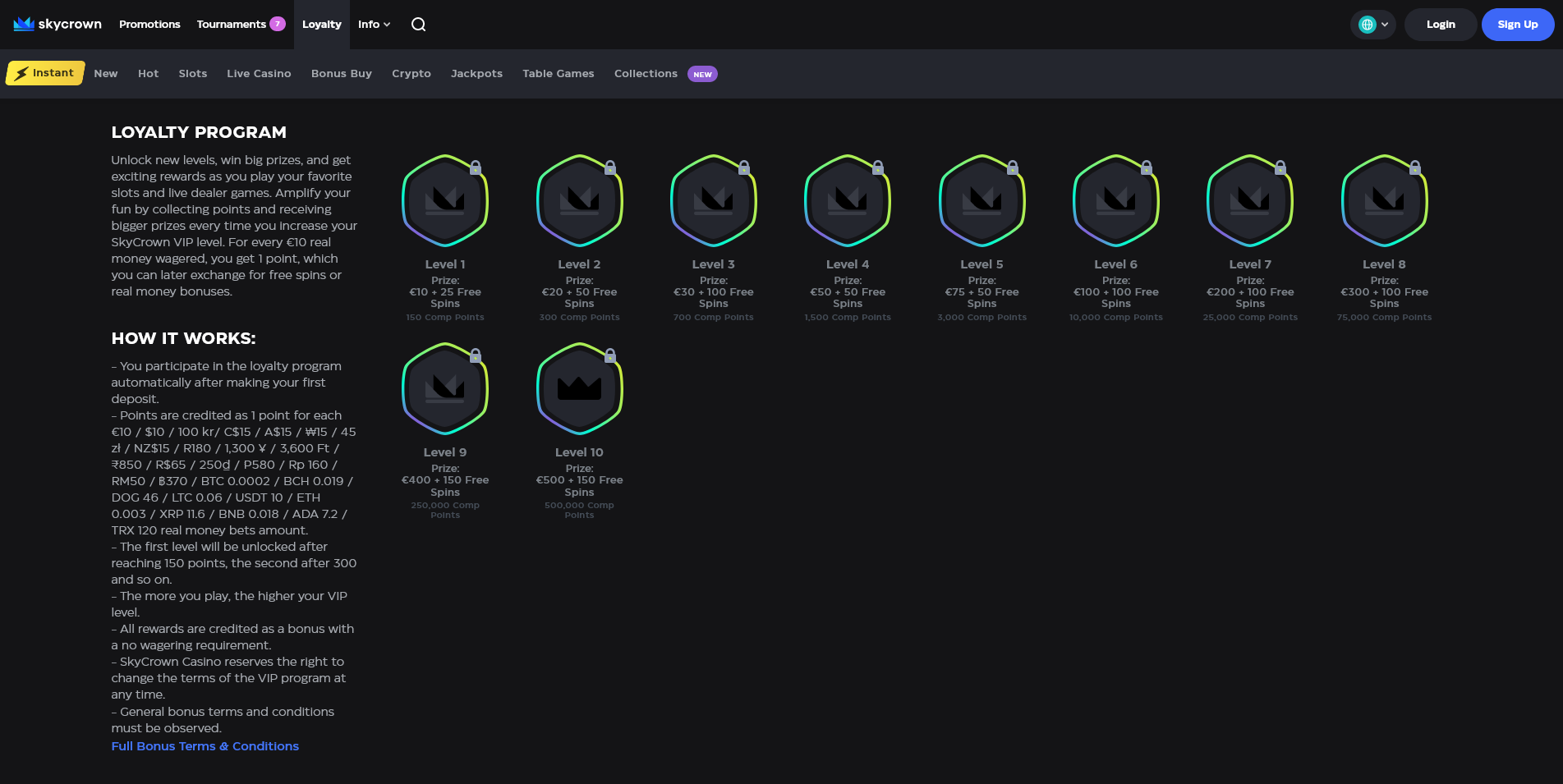Click the Level 8 hexagon badge
This screenshot has height=784, width=1563.
pos(1384,200)
